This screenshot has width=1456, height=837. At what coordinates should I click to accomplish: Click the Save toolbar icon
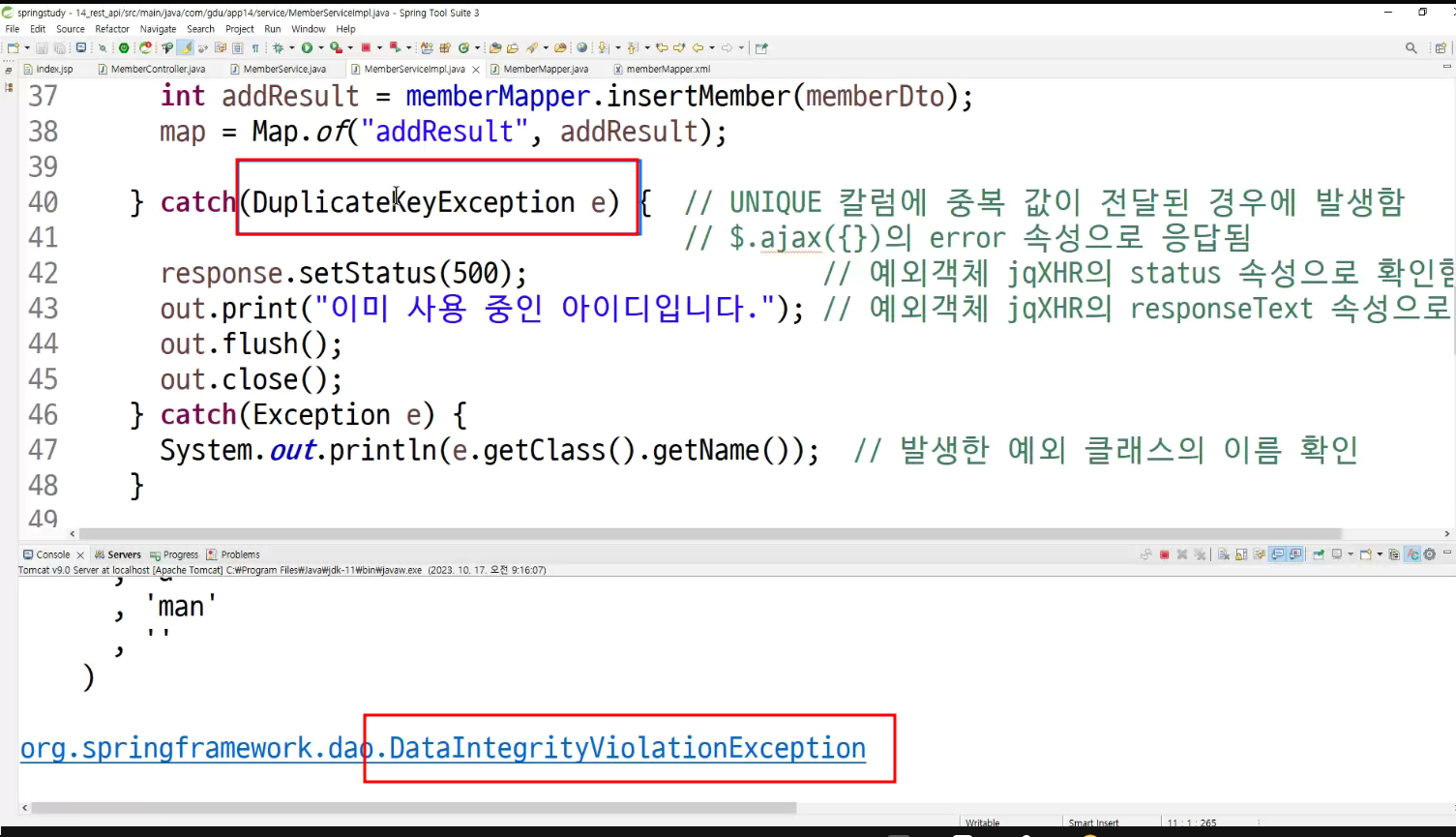[42, 47]
